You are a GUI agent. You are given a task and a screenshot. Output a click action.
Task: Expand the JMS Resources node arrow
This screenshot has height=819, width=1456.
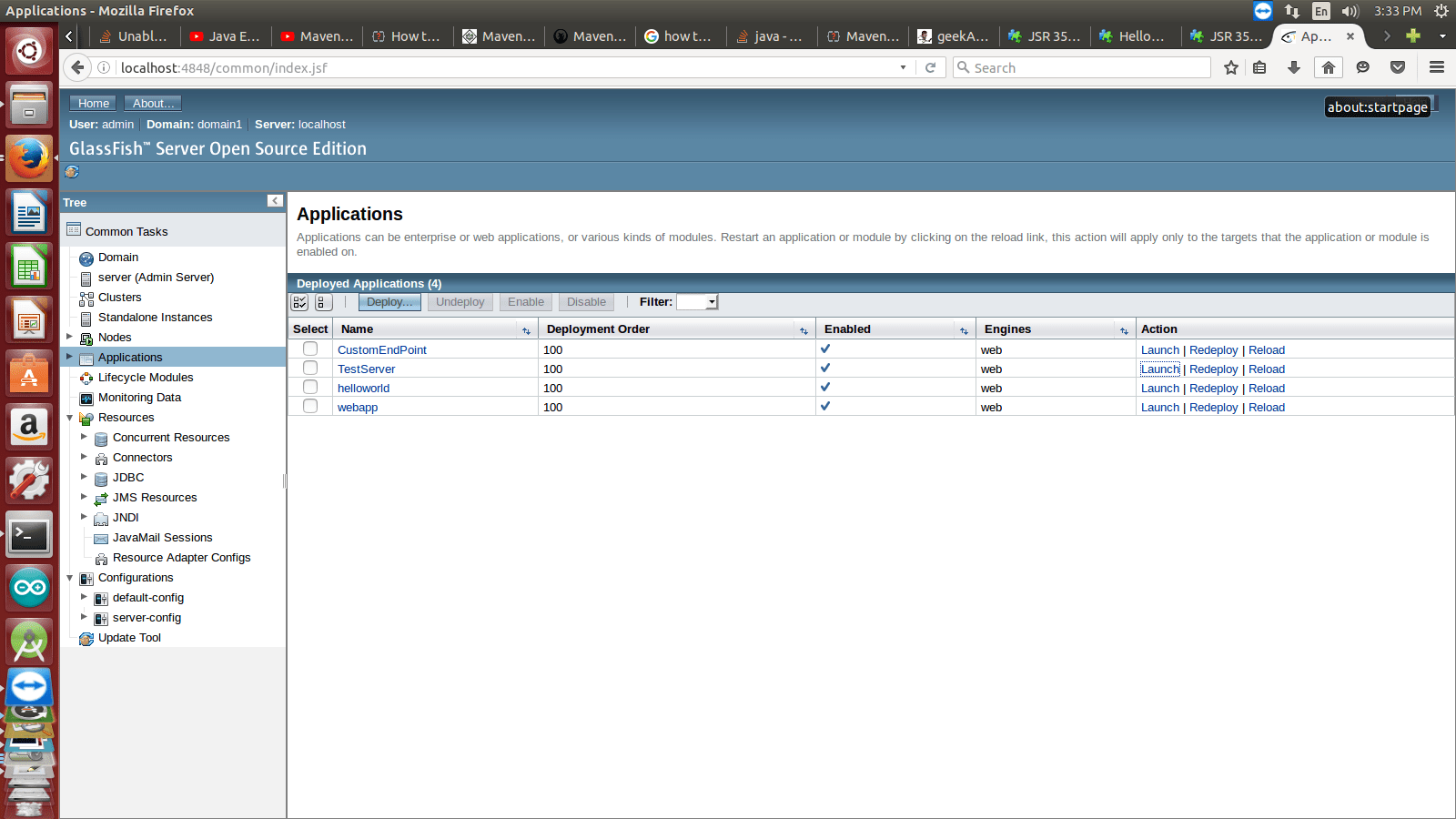coord(84,497)
